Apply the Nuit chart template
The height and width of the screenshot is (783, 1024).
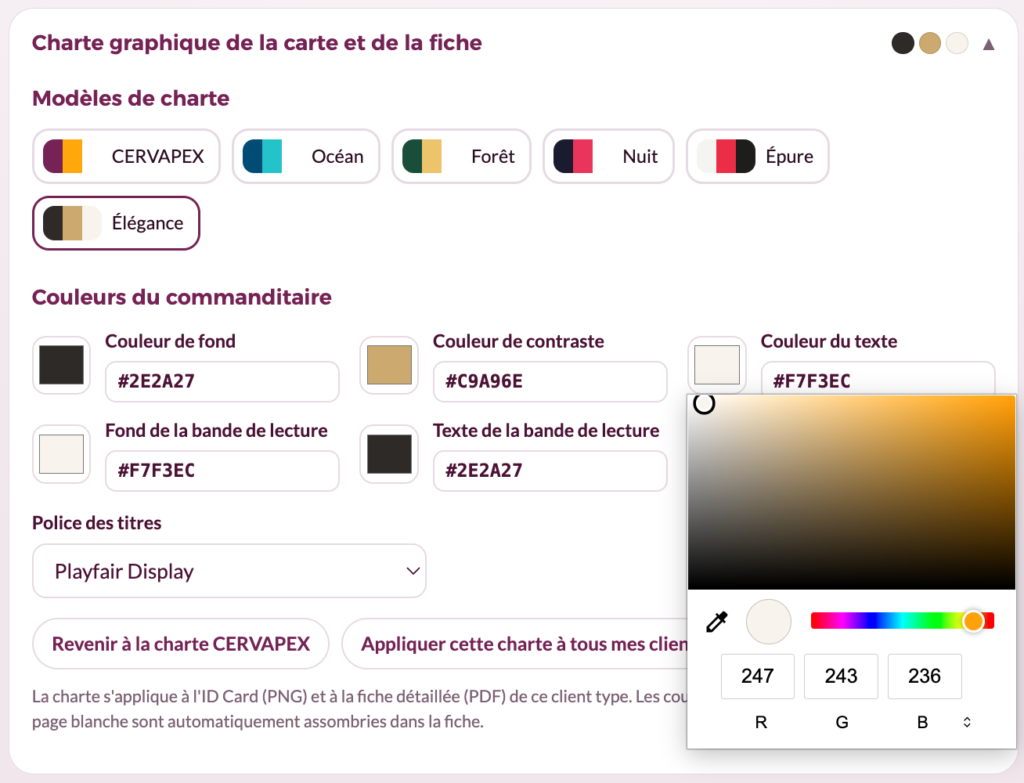click(x=608, y=156)
